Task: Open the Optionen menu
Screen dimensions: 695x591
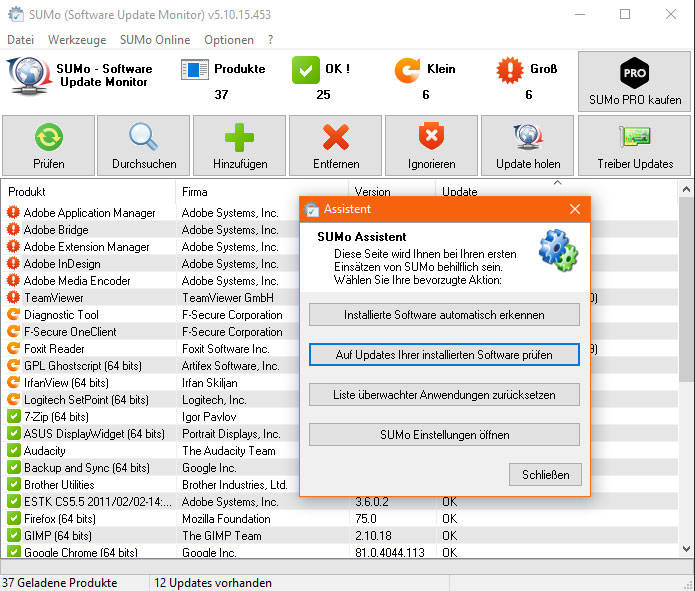Action: pyautogui.click(x=229, y=40)
